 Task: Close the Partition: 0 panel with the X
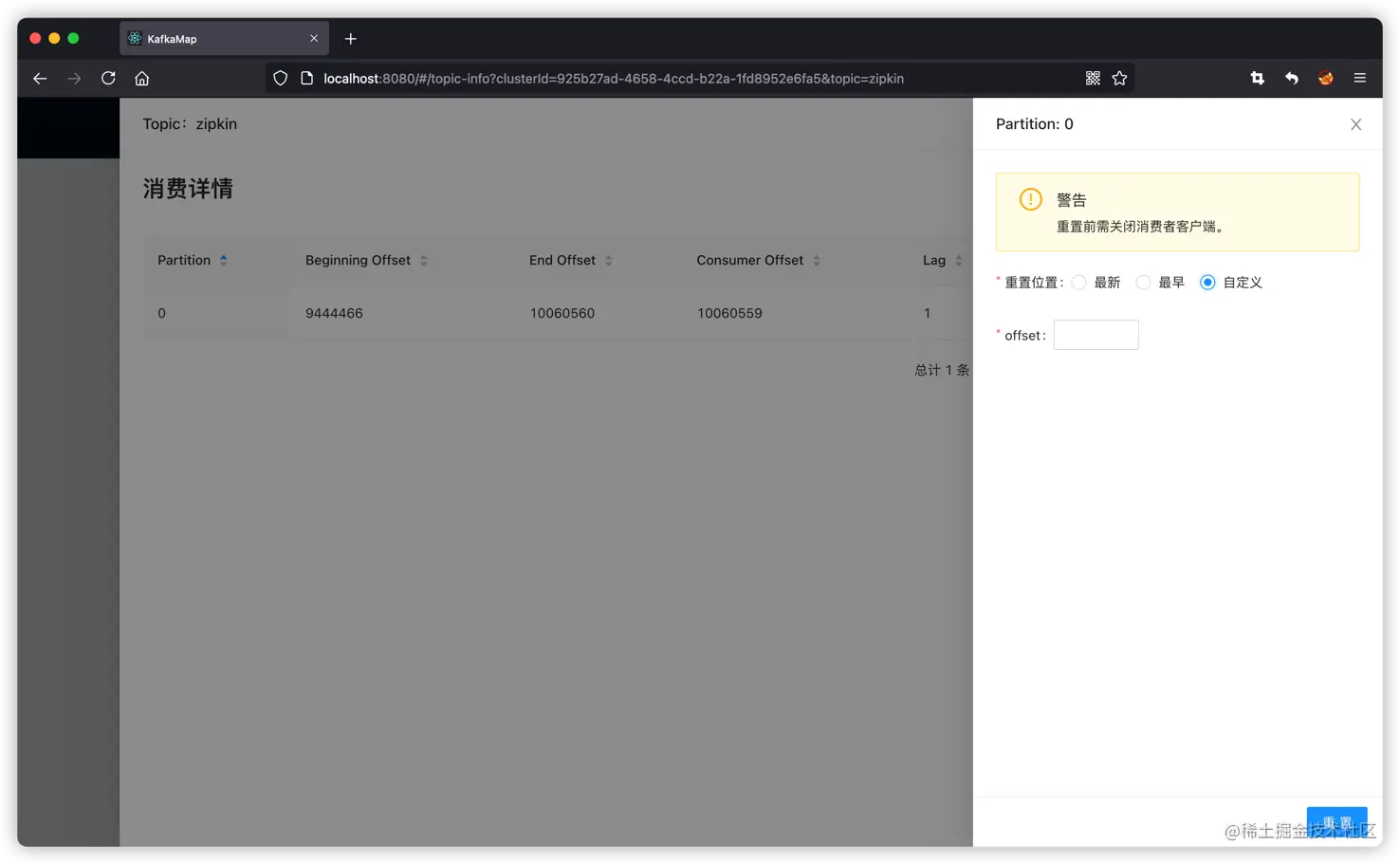(x=1355, y=124)
